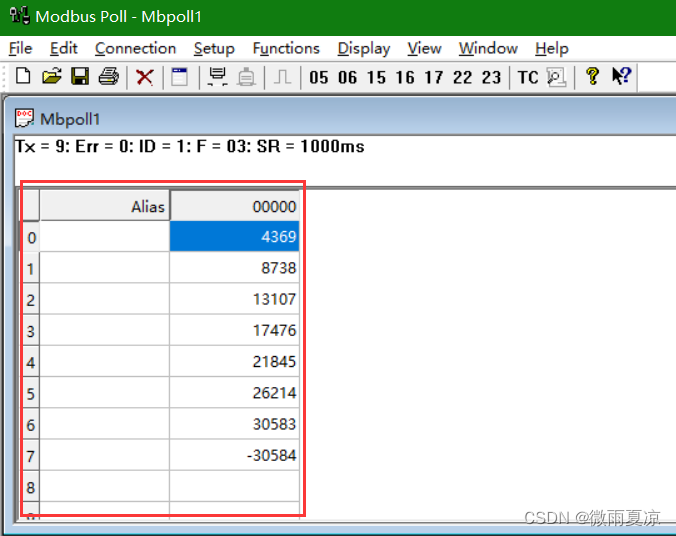Click the New document icon
The width and height of the screenshot is (676, 536).
point(23,77)
